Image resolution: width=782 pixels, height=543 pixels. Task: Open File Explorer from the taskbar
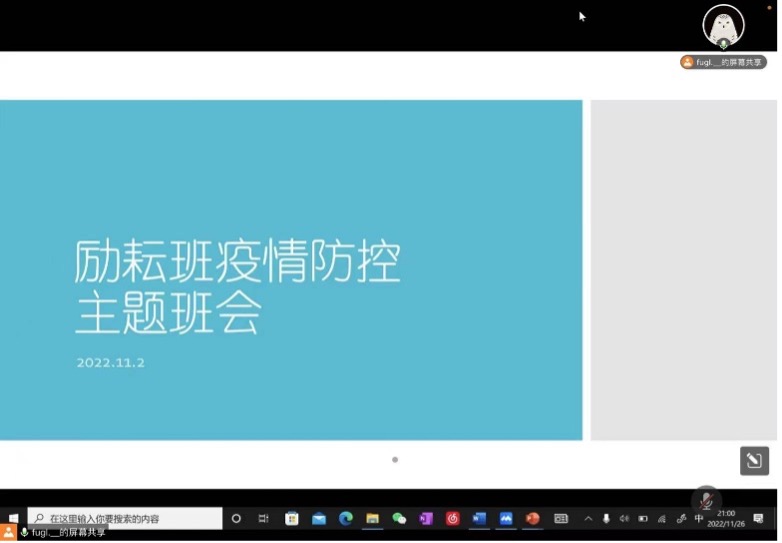coord(373,519)
